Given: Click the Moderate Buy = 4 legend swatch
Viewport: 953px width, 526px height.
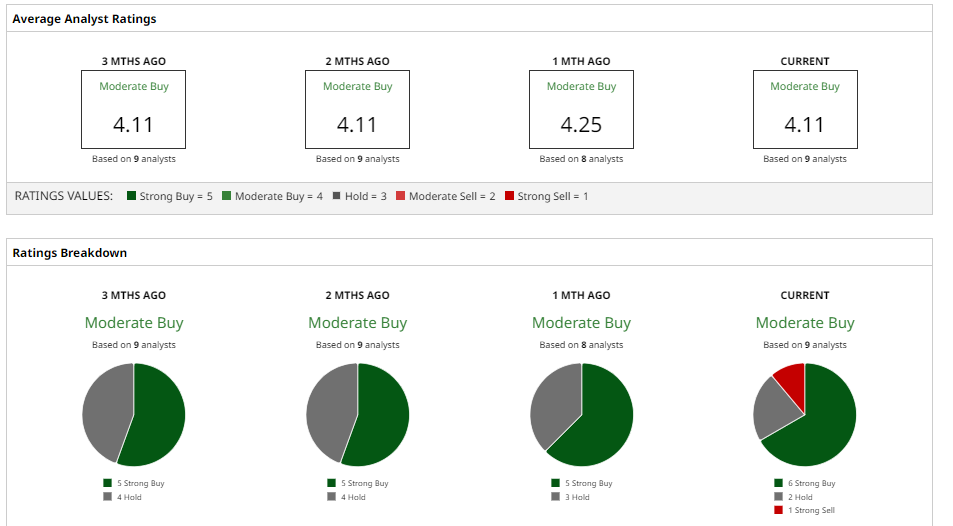Looking at the screenshot, I should [226, 197].
